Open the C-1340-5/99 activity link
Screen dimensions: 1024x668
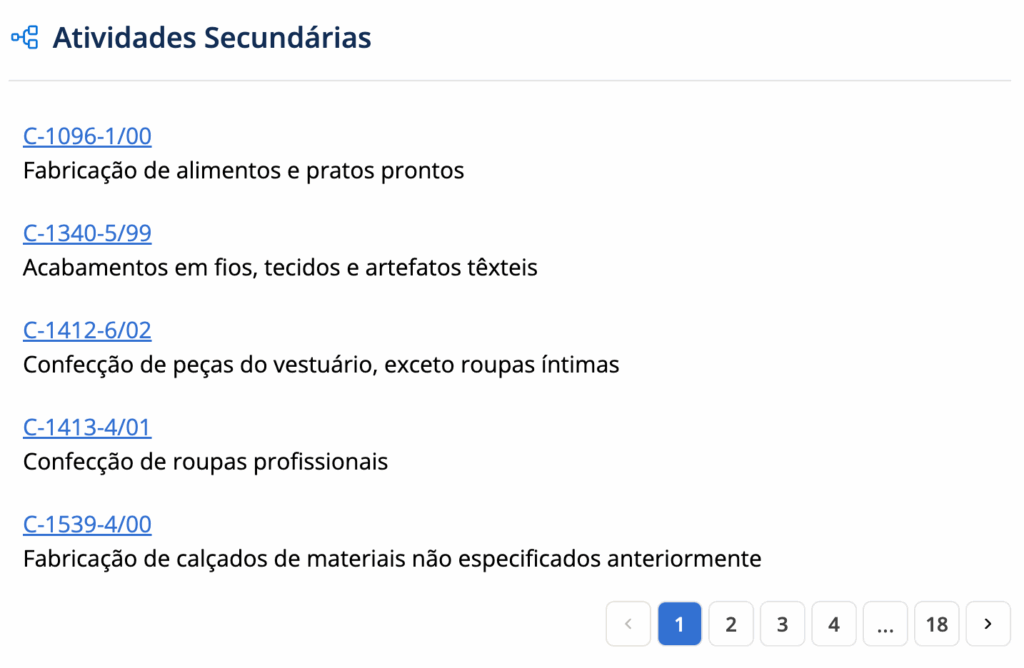coord(87,233)
